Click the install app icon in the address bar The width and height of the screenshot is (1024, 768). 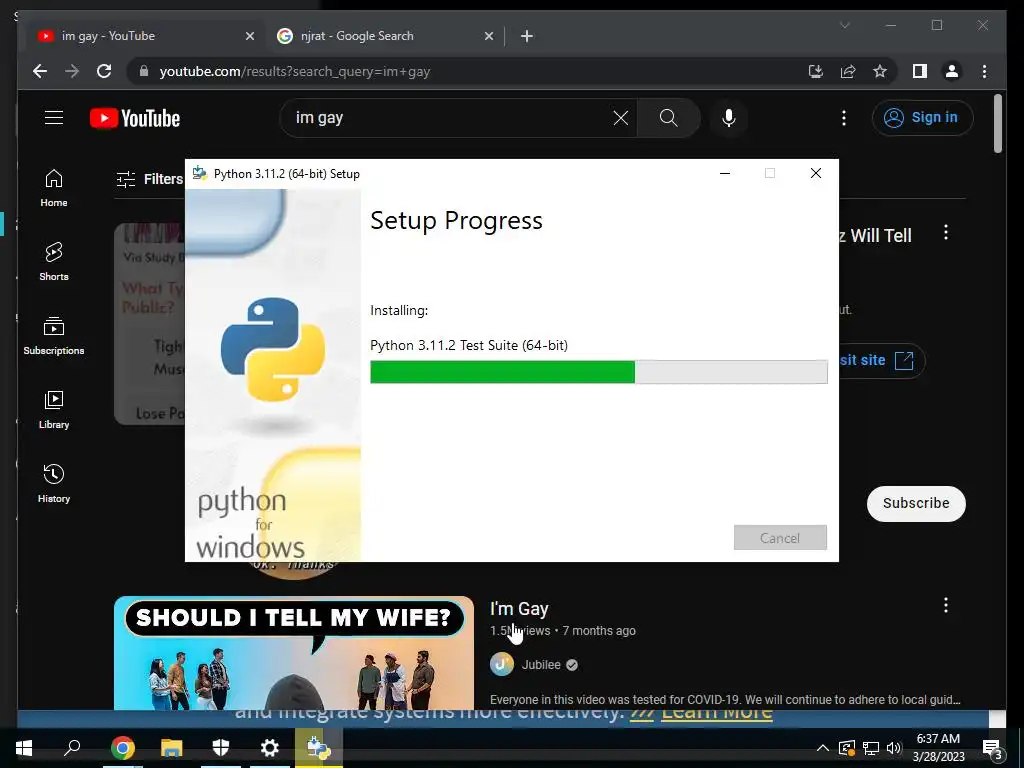(816, 71)
